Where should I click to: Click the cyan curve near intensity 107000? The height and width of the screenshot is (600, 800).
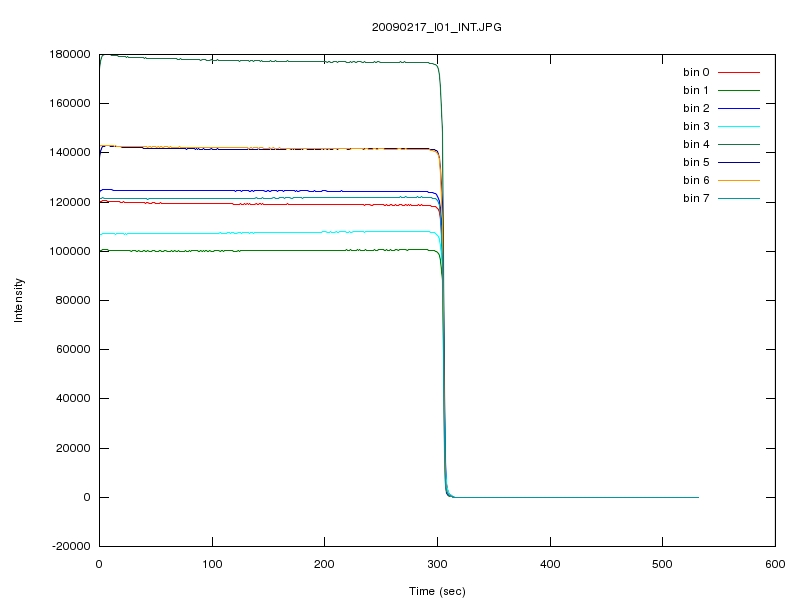click(x=270, y=233)
